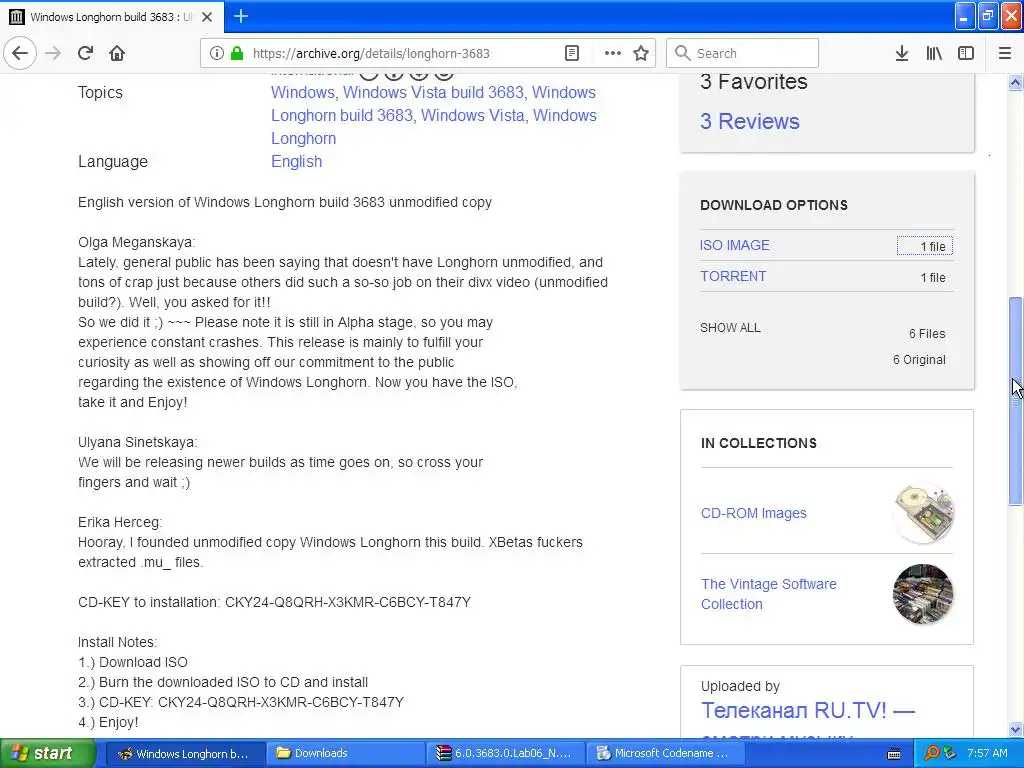This screenshot has width=1024, height=768.
Task: Show site information icon in address bar
Action: (216, 54)
